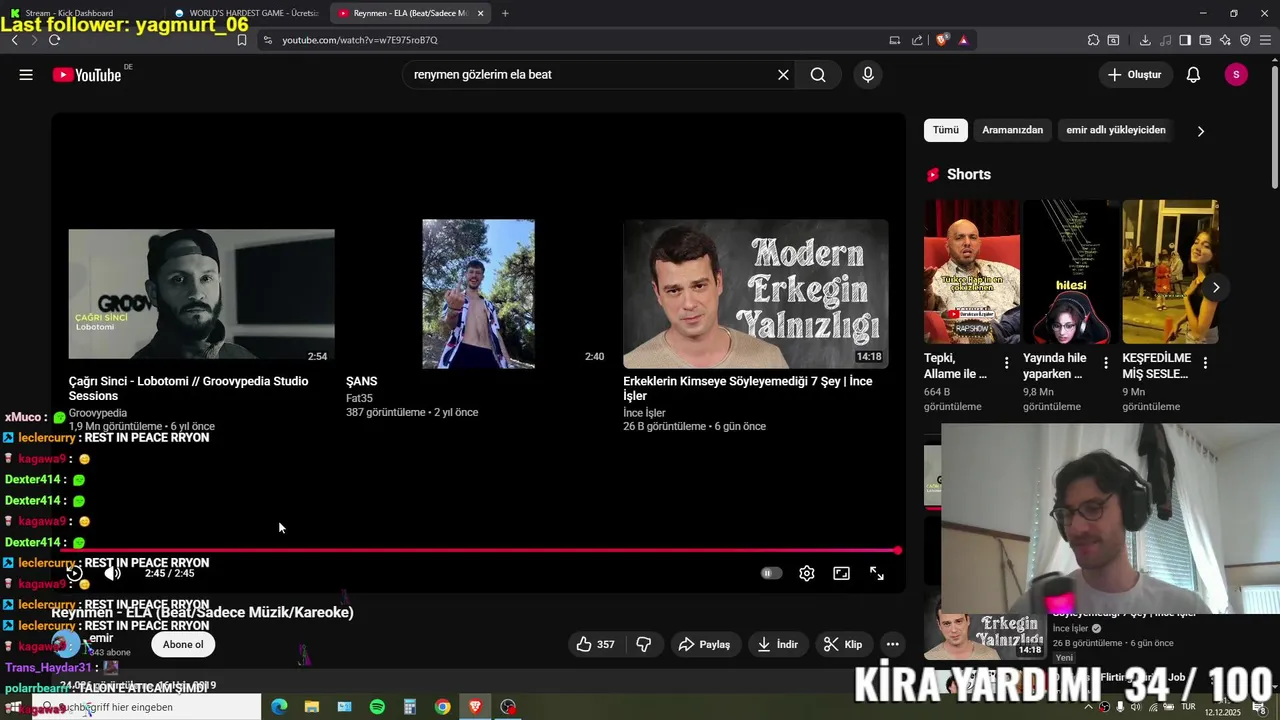This screenshot has width=1280, height=720.
Task: Select the emir adlı yükleyiciden chip
Action: click(1116, 130)
